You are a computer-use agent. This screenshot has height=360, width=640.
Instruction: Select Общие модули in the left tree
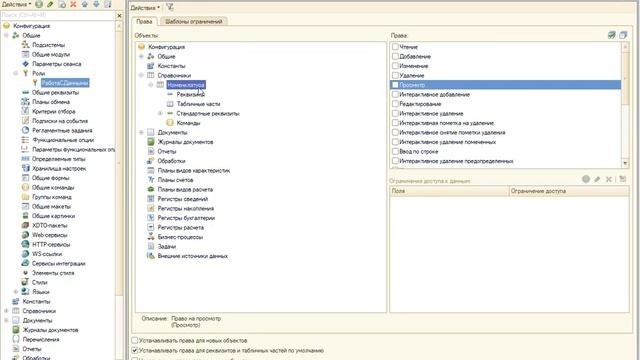(x=51, y=54)
